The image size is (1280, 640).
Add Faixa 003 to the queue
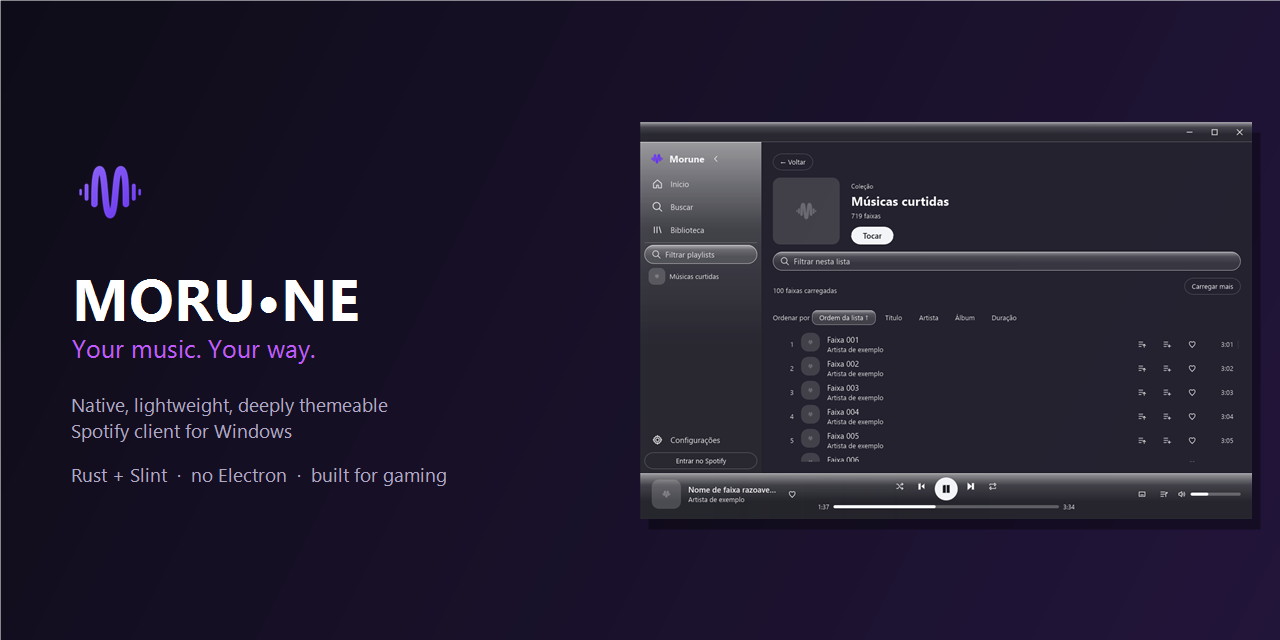point(1167,393)
